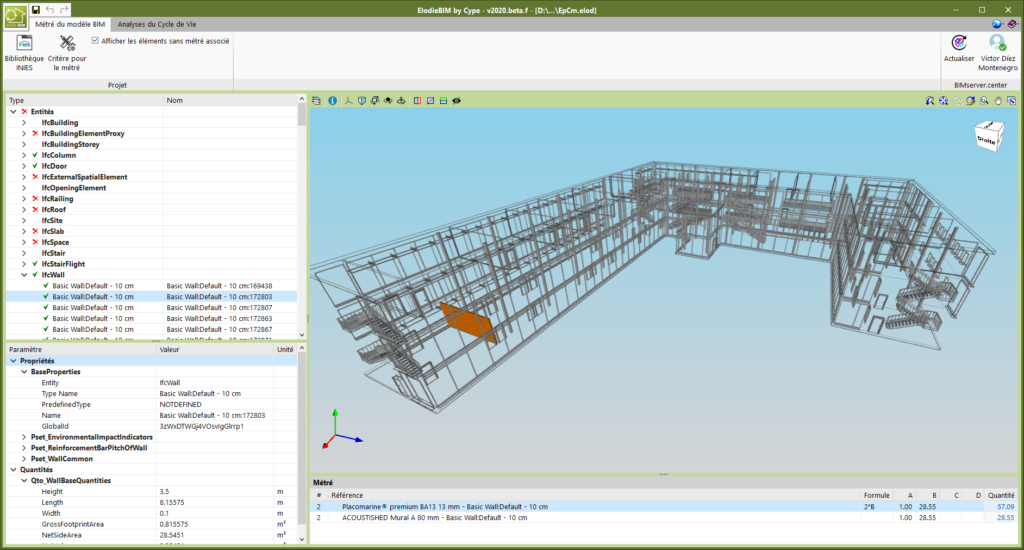This screenshot has height=550, width=1024.
Task: Click the GlobalId value field
Action: click(x=215, y=426)
